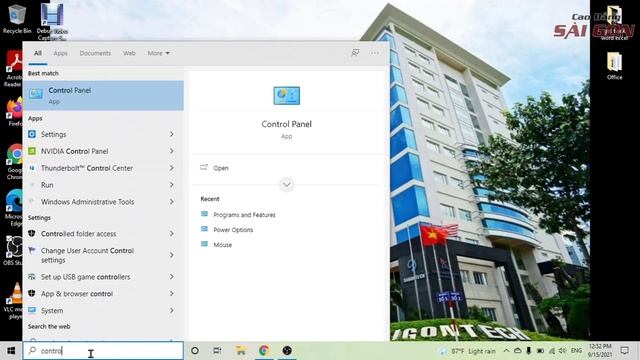Viewport: 640px width, 360px height.
Task: Open the search feedback icon
Action: 355,53
